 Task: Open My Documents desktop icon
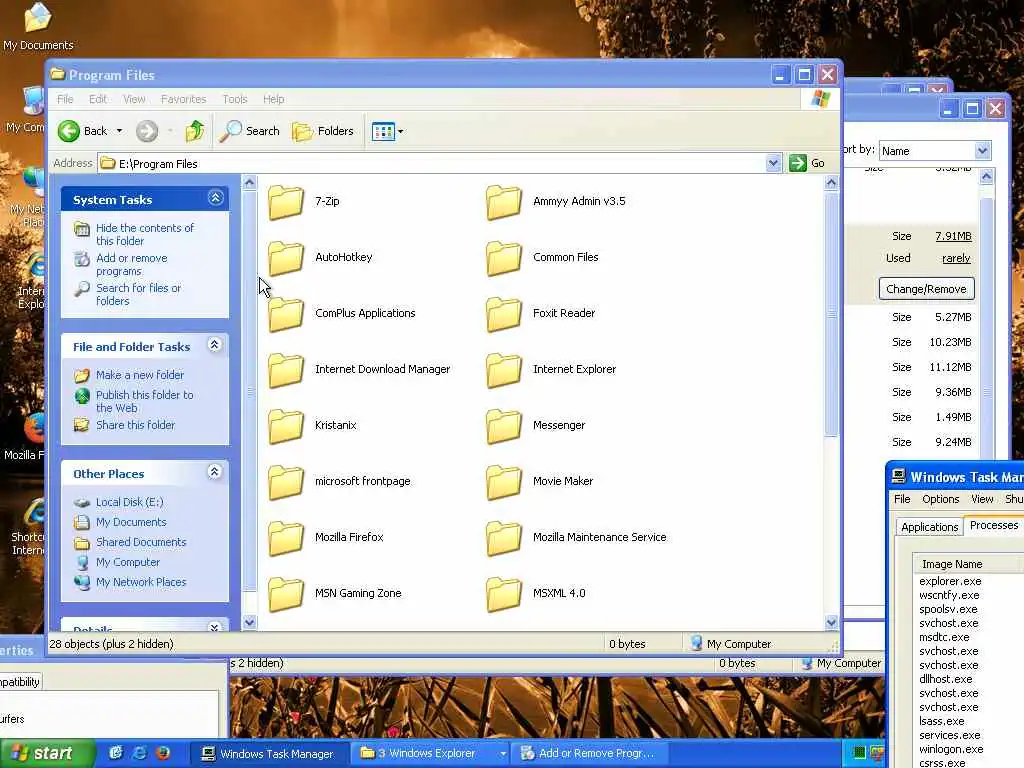coord(38,27)
